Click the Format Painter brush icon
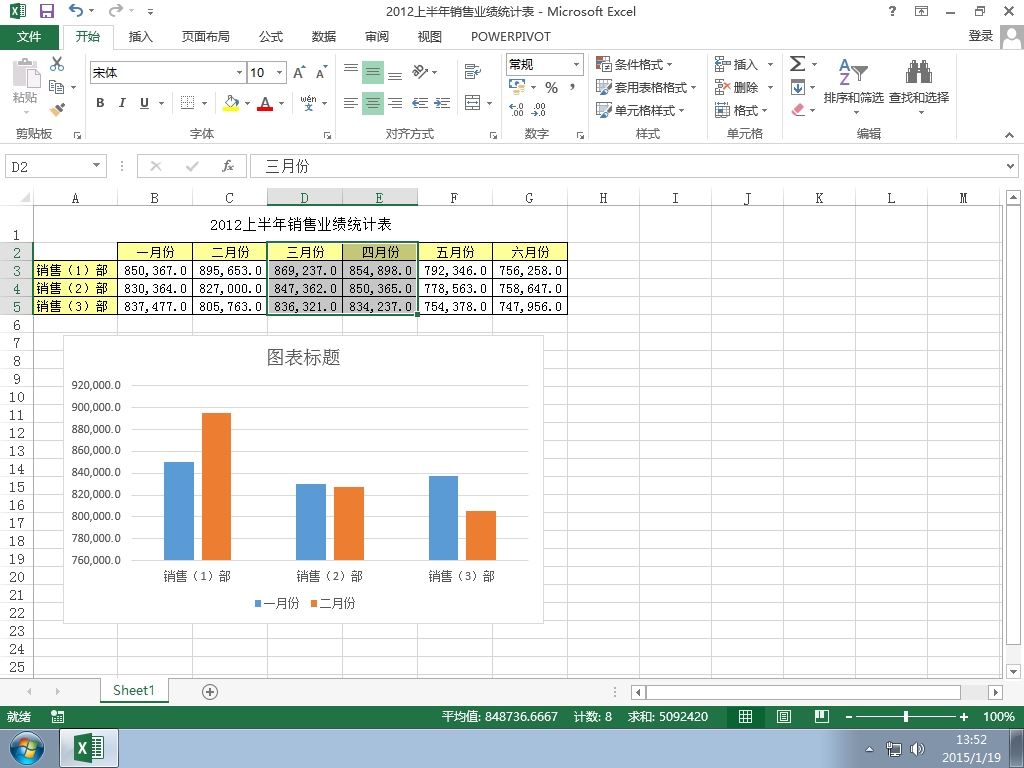1024x768 pixels. point(57,109)
